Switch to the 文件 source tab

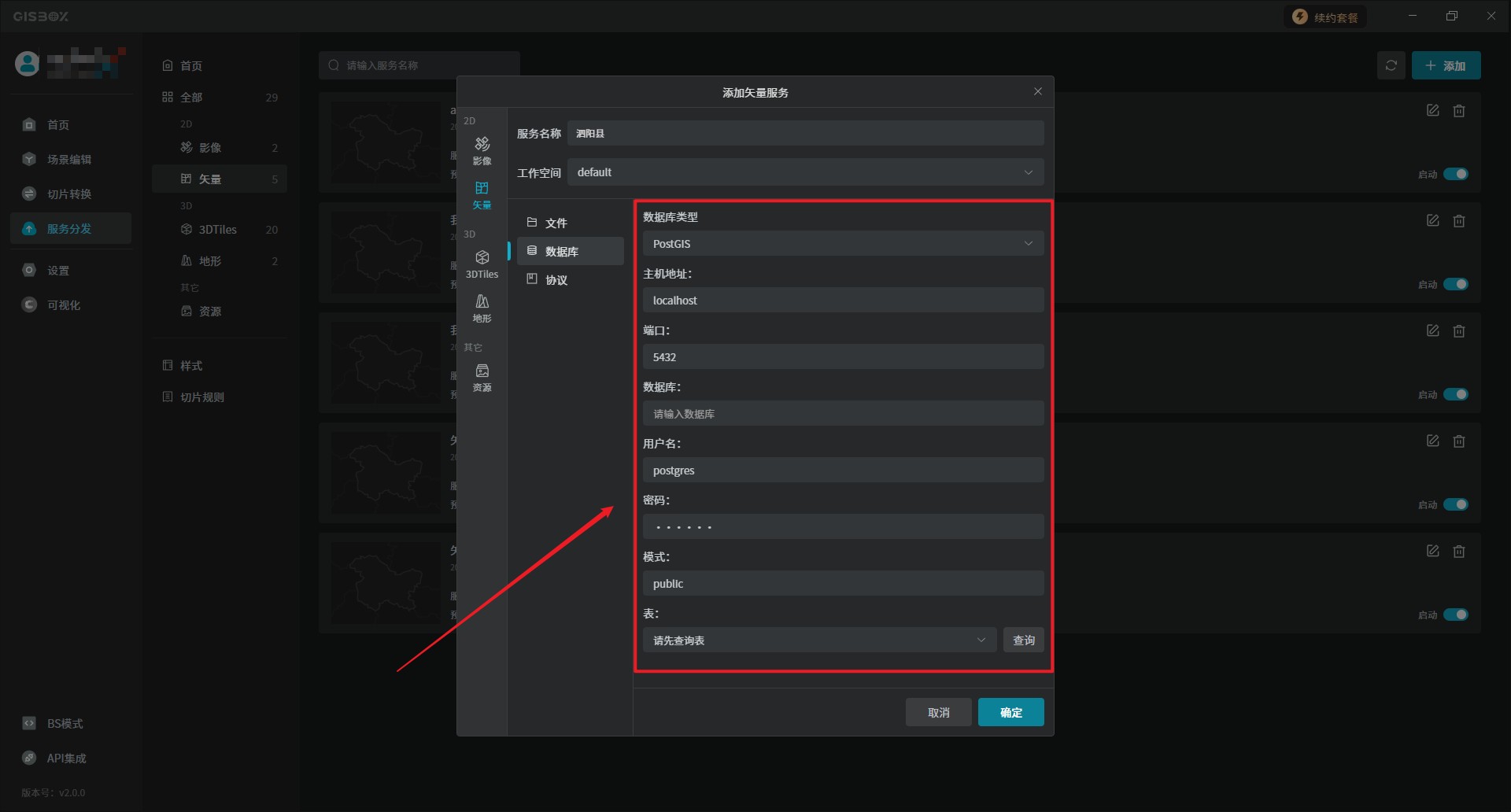click(556, 223)
